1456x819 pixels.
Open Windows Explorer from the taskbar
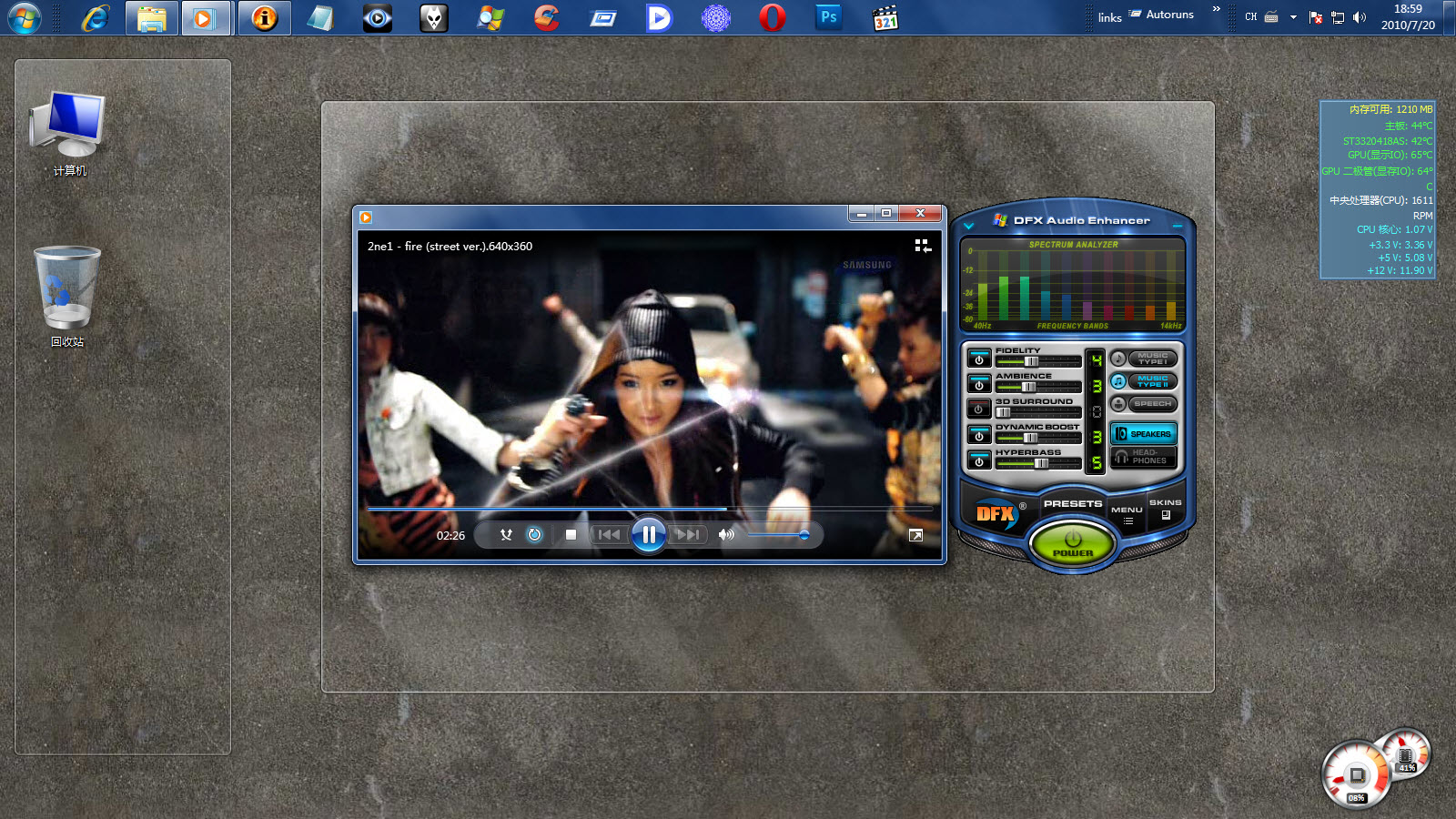coord(151,17)
